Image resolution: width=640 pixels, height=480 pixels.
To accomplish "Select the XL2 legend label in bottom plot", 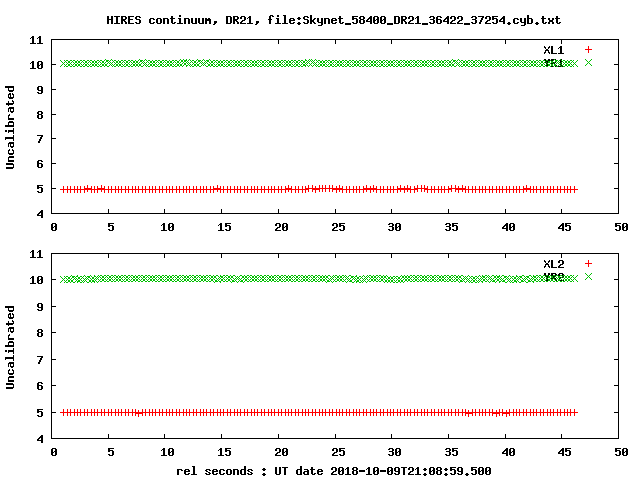I will click(554, 264).
